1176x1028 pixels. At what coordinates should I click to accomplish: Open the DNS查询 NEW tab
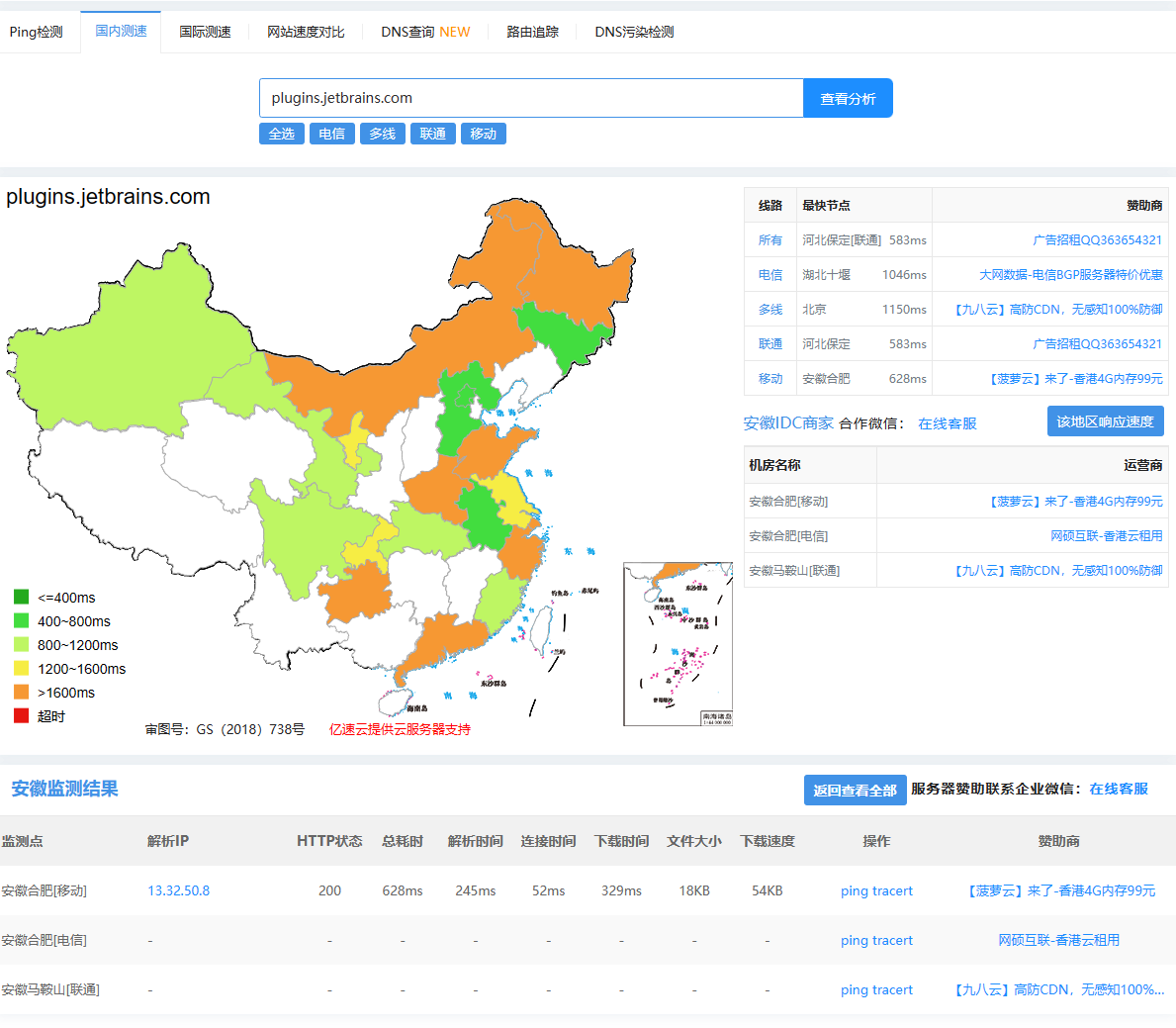425,33
